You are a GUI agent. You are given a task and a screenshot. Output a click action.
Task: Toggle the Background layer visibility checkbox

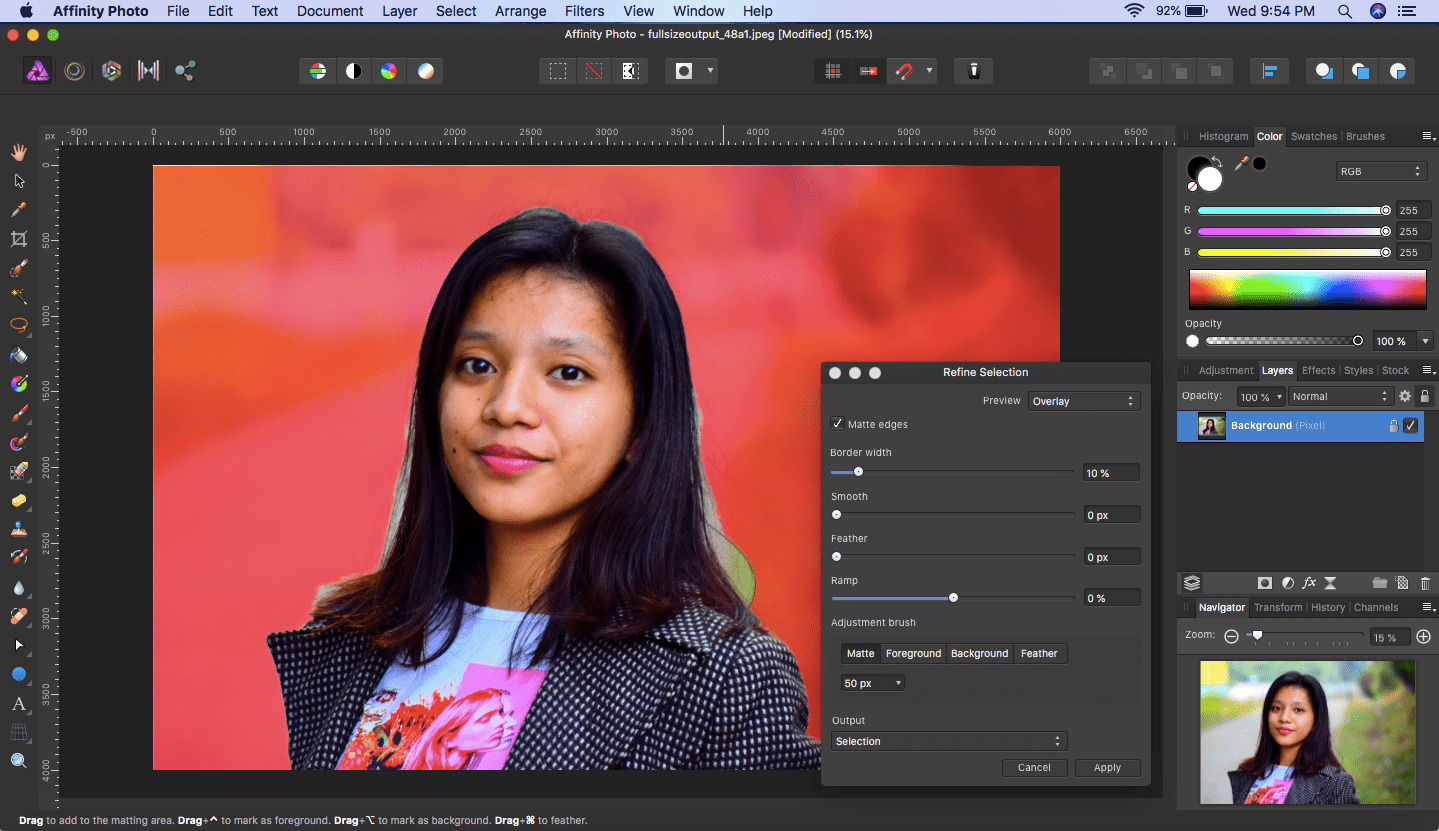coord(1410,426)
